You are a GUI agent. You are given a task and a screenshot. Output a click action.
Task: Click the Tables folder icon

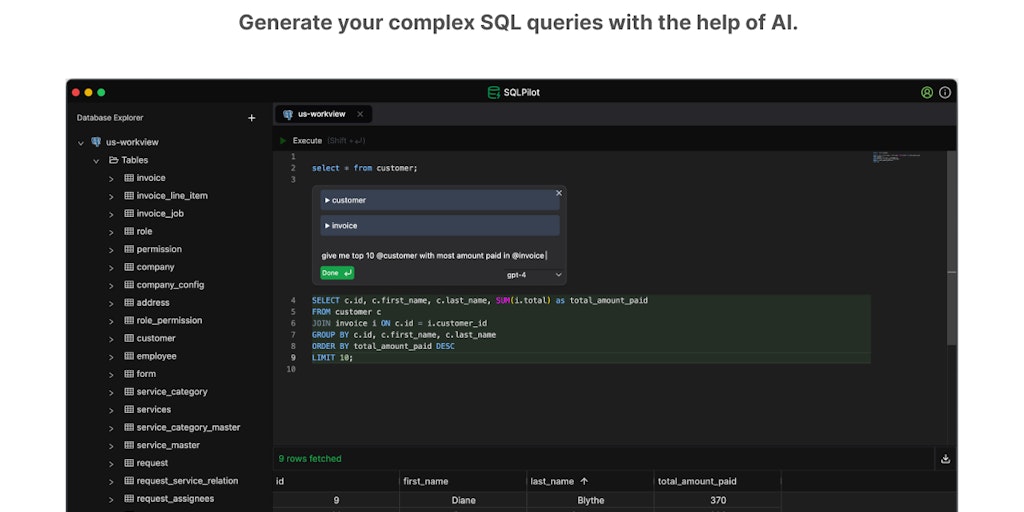coord(114,160)
